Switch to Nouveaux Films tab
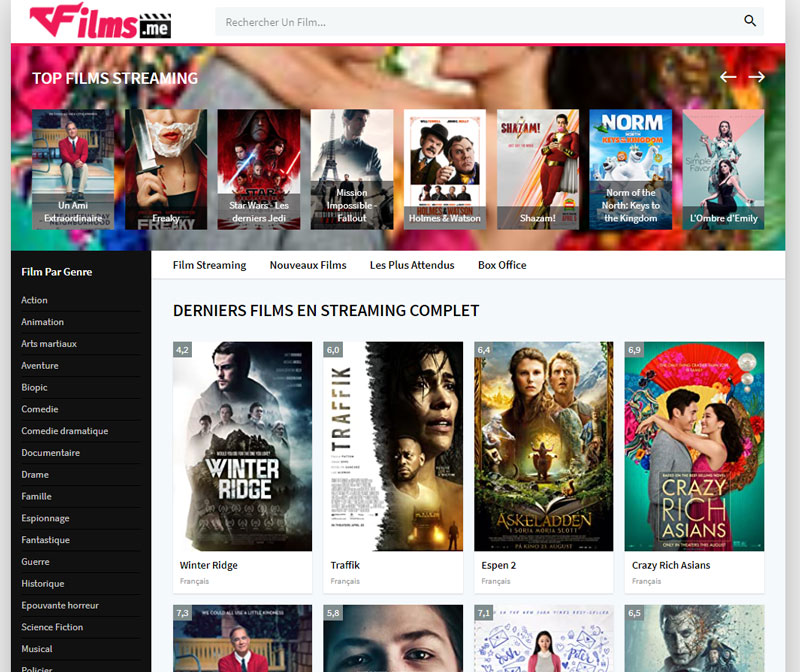Image resolution: width=800 pixels, height=672 pixels. coord(308,265)
